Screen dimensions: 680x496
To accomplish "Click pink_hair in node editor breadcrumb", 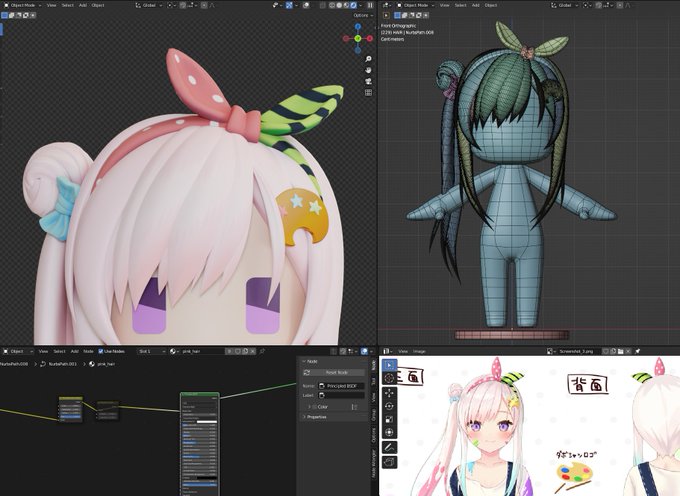I will [105, 364].
